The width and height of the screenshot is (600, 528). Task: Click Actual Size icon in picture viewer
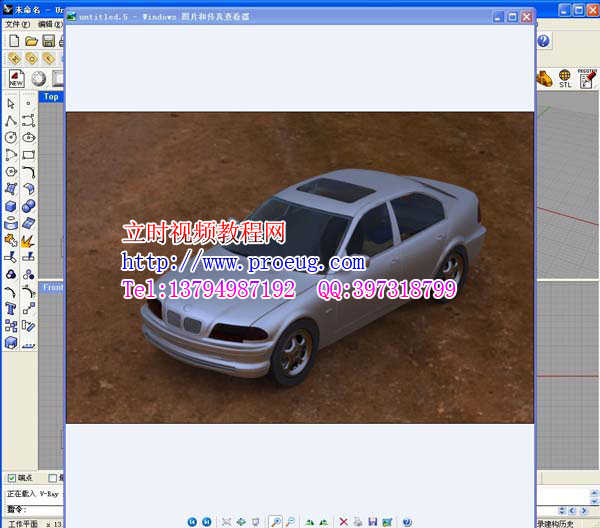click(241, 521)
